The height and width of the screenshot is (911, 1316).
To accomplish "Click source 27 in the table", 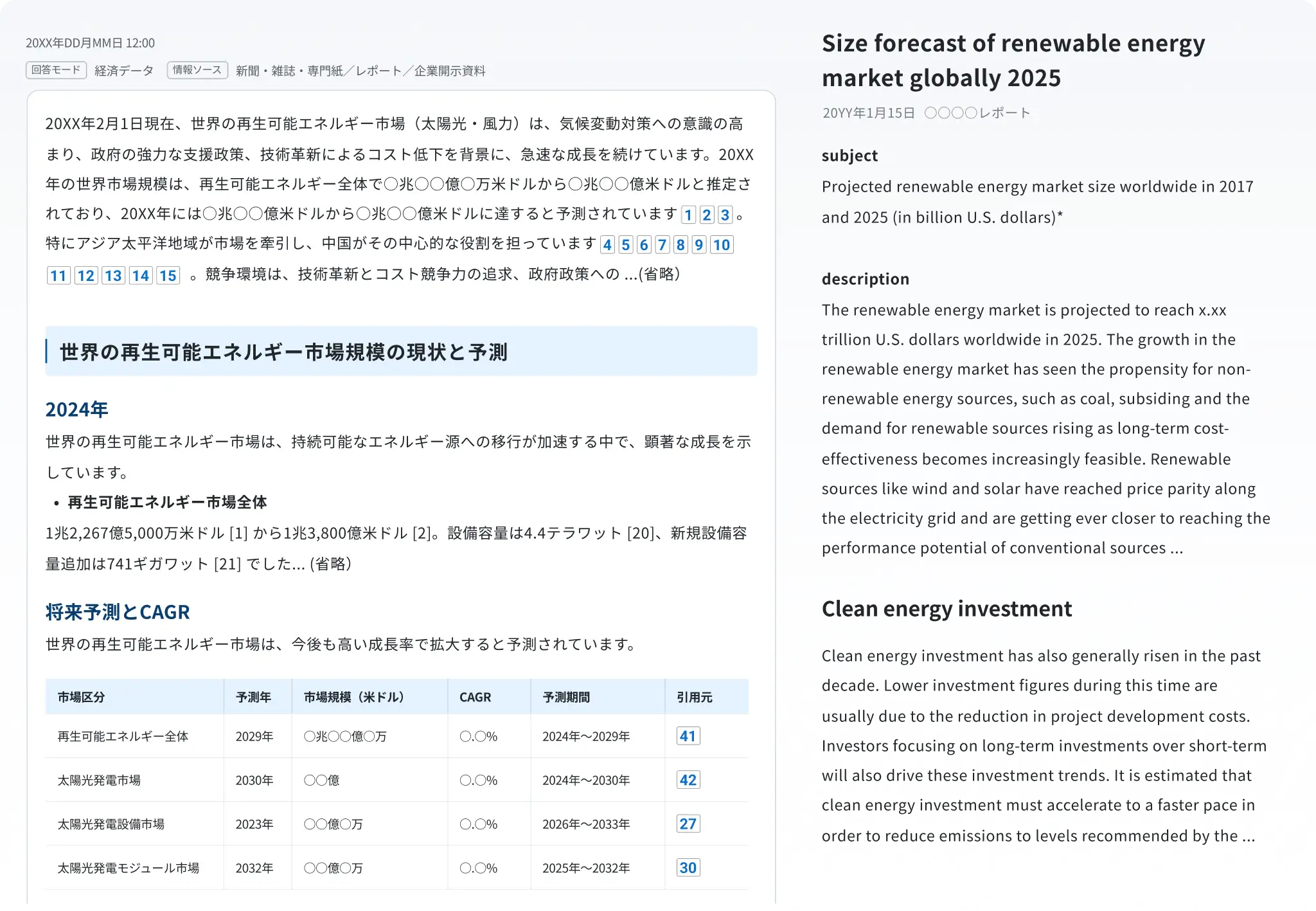I will (688, 824).
